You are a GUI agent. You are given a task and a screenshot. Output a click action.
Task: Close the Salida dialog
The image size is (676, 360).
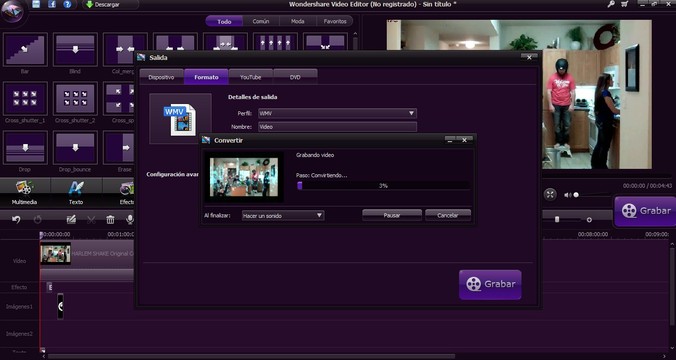[529, 57]
